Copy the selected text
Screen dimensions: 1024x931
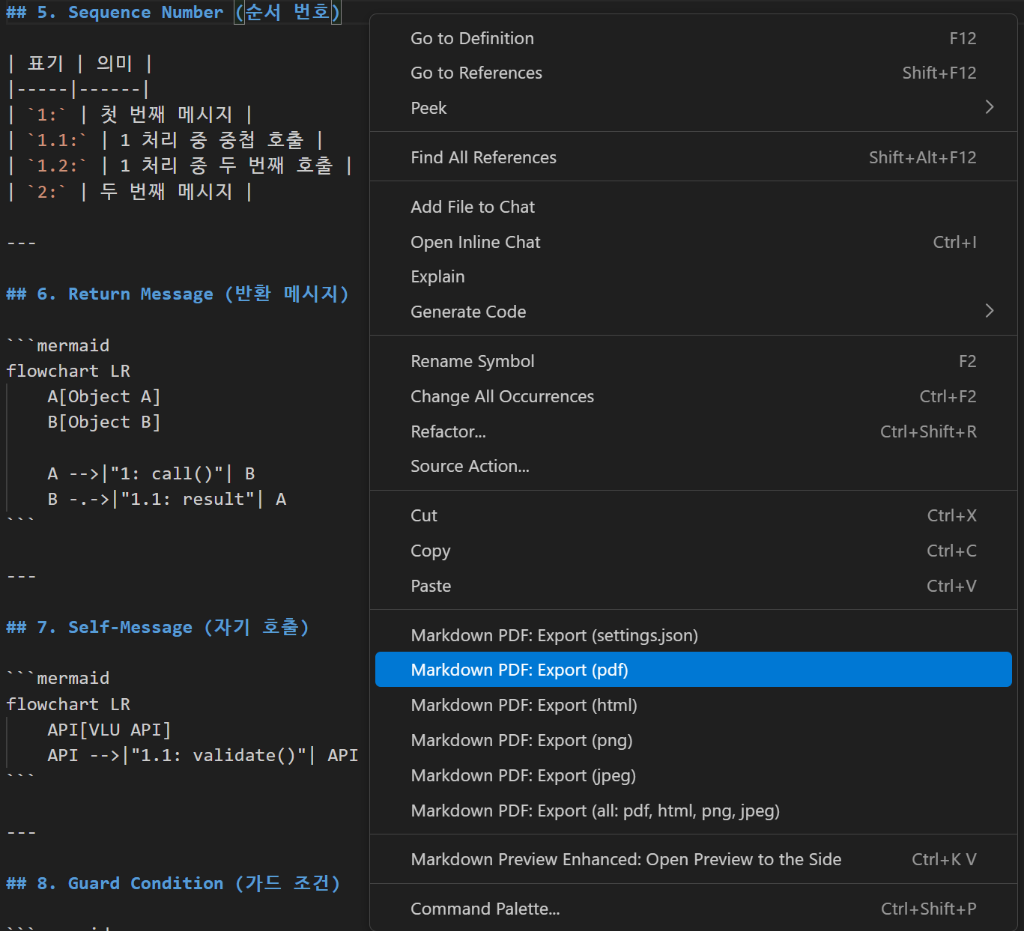430,550
